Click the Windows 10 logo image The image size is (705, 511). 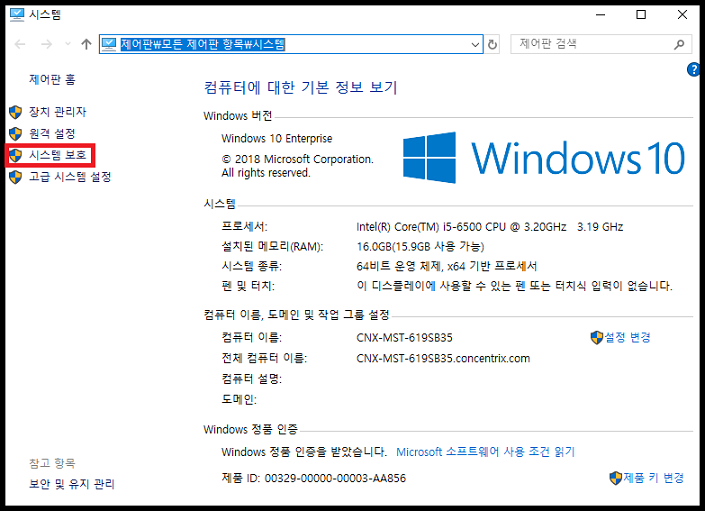[x=544, y=157]
